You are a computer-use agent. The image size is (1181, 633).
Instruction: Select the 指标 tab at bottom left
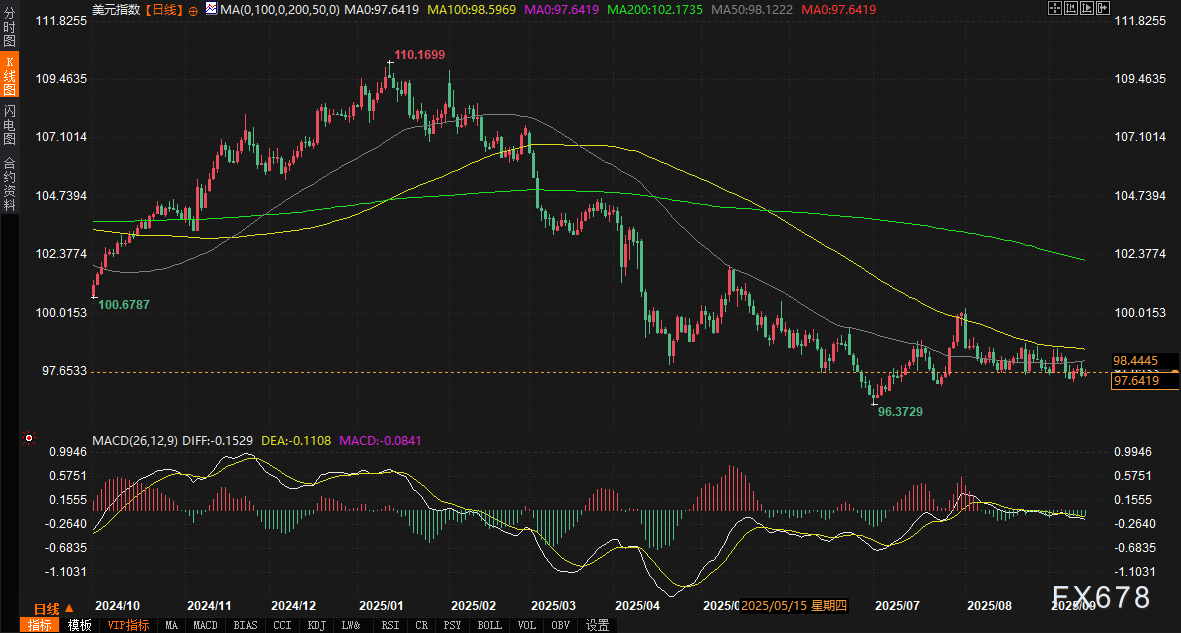(x=41, y=625)
